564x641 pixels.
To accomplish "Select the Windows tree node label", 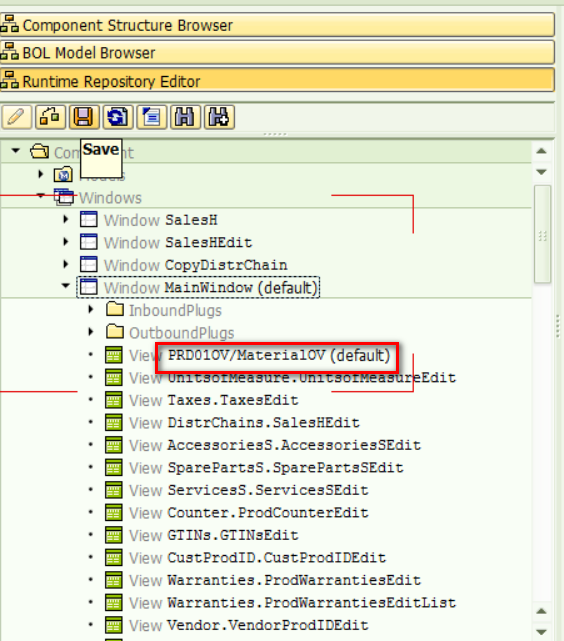I will 110,198.
